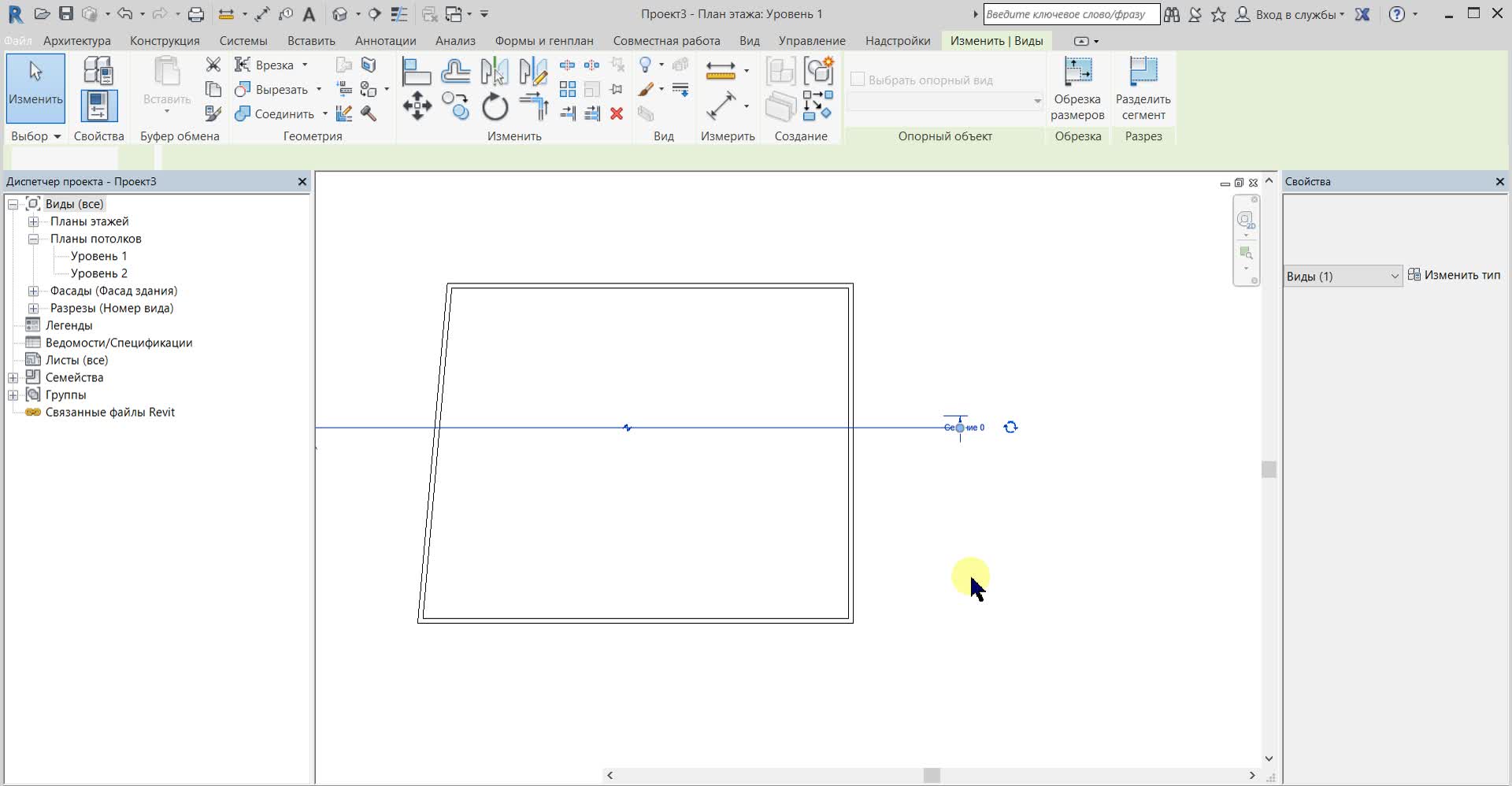Collapse the Планы потолков node
The width and height of the screenshot is (1512, 786).
click(x=34, y=239)
